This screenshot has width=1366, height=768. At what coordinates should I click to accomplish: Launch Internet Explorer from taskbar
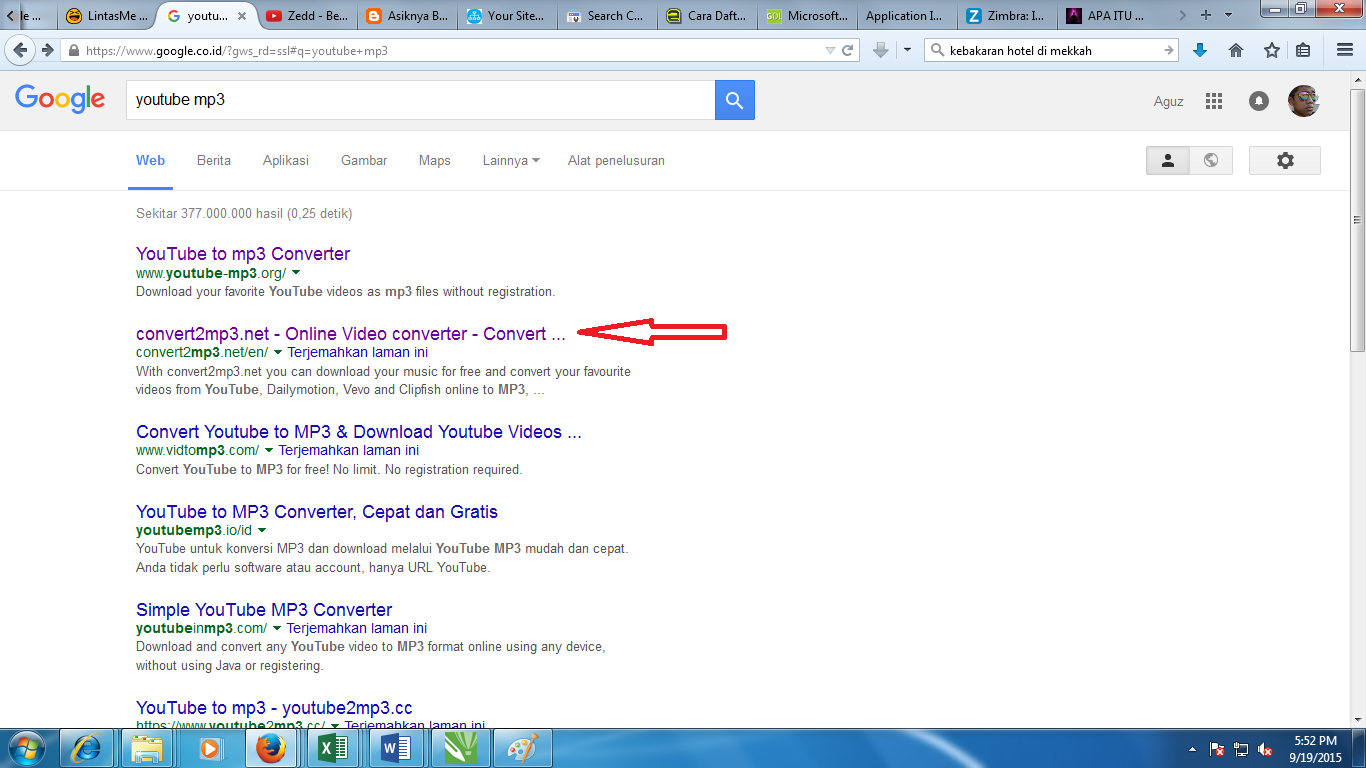87,748
